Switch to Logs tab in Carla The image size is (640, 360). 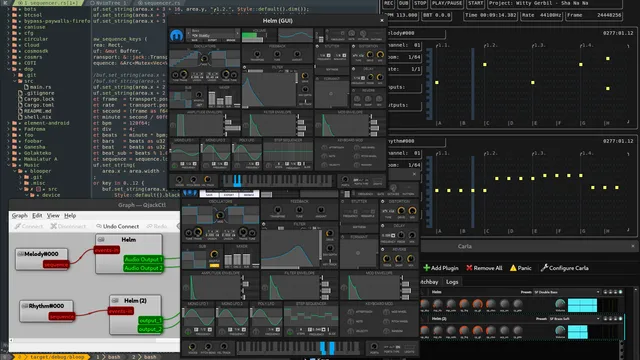[x=451, y=282]
